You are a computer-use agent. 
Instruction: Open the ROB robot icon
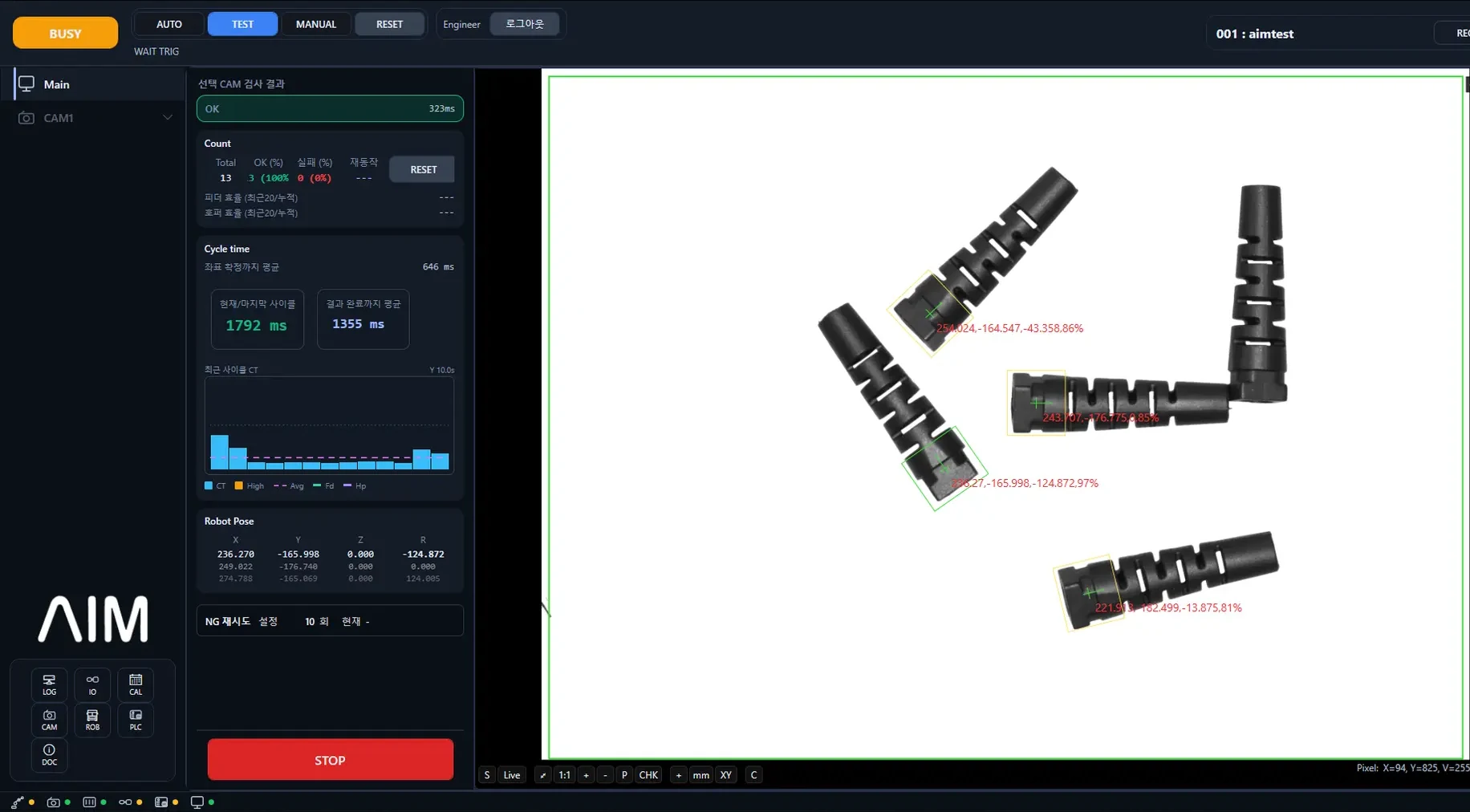tap(92, 720)
